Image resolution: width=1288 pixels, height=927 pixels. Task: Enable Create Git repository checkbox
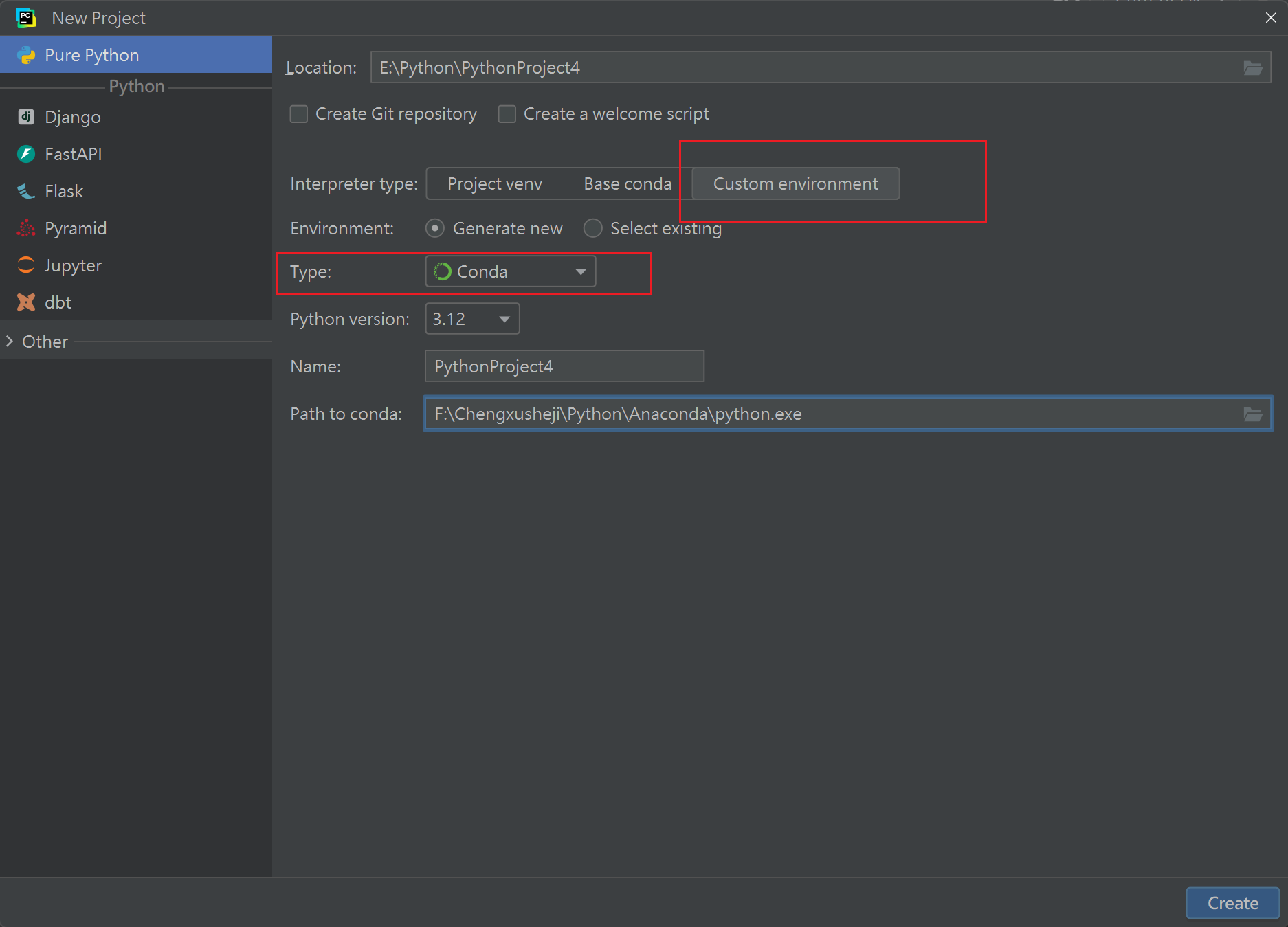(299, 114)
